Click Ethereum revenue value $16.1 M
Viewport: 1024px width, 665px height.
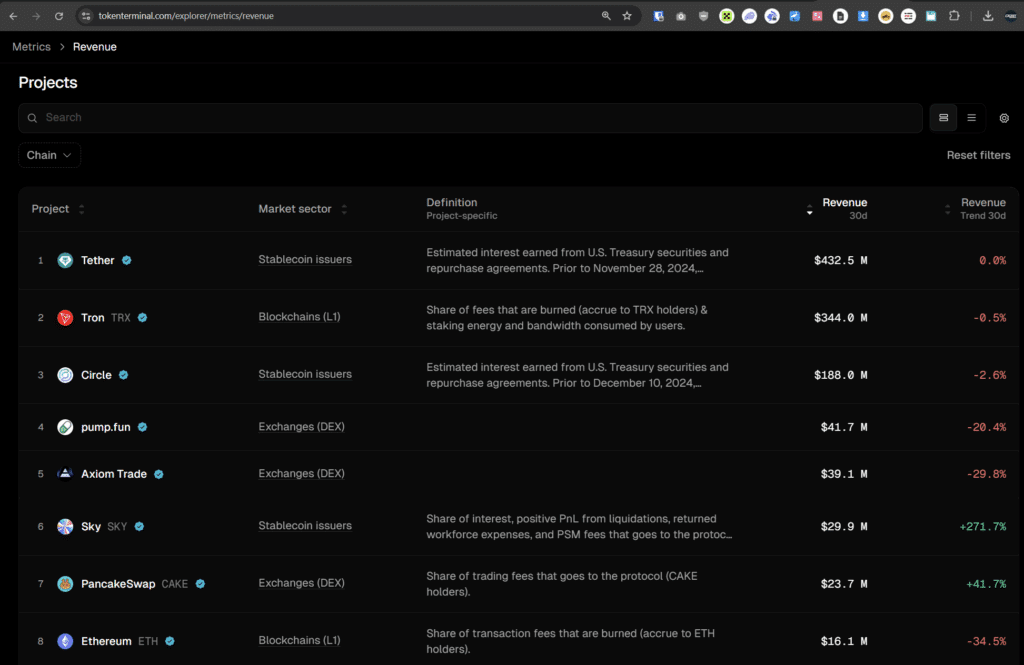[844, 641]
